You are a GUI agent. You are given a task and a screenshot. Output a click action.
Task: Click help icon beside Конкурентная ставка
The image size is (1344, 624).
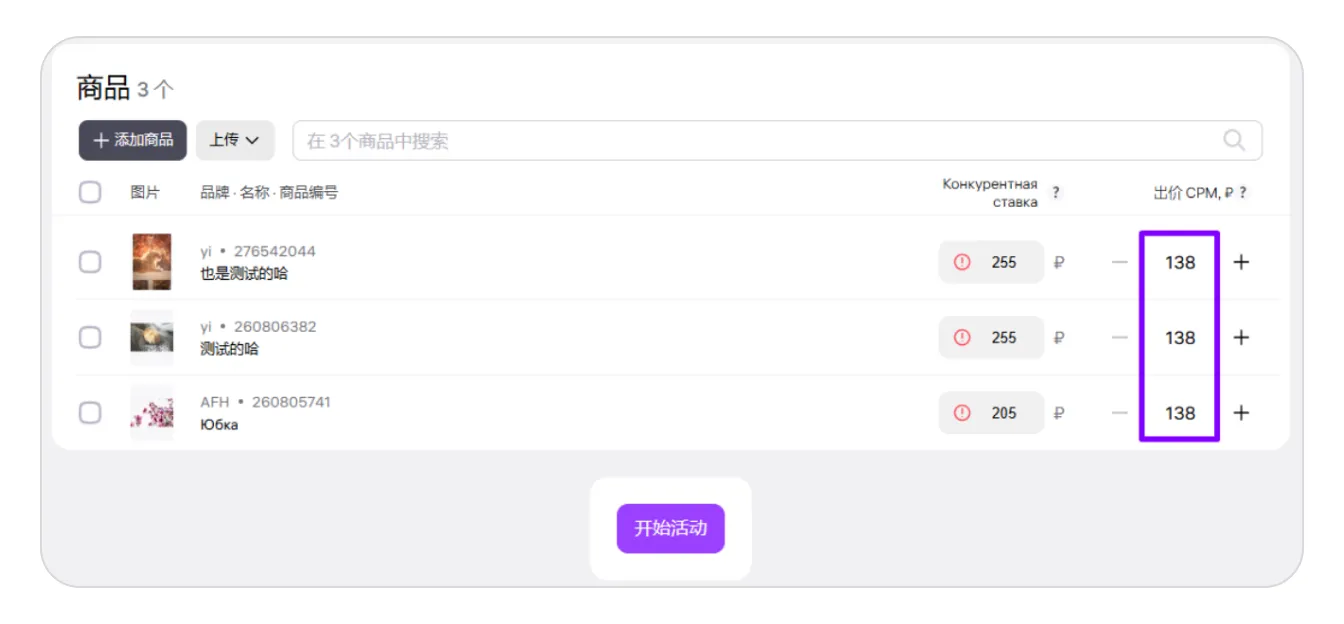coord(1056,193)
